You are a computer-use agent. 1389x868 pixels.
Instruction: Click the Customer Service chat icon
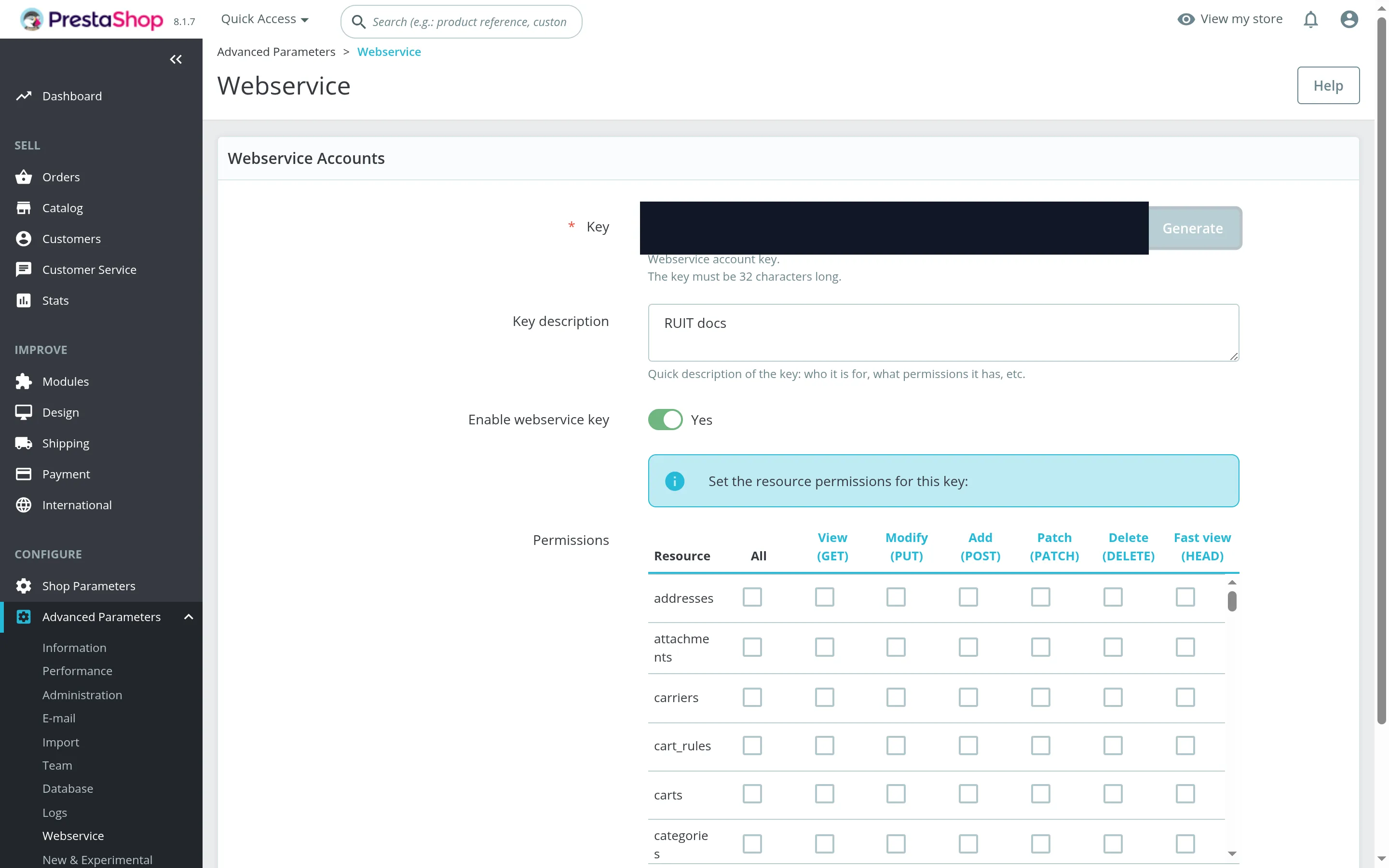(24, 269)
